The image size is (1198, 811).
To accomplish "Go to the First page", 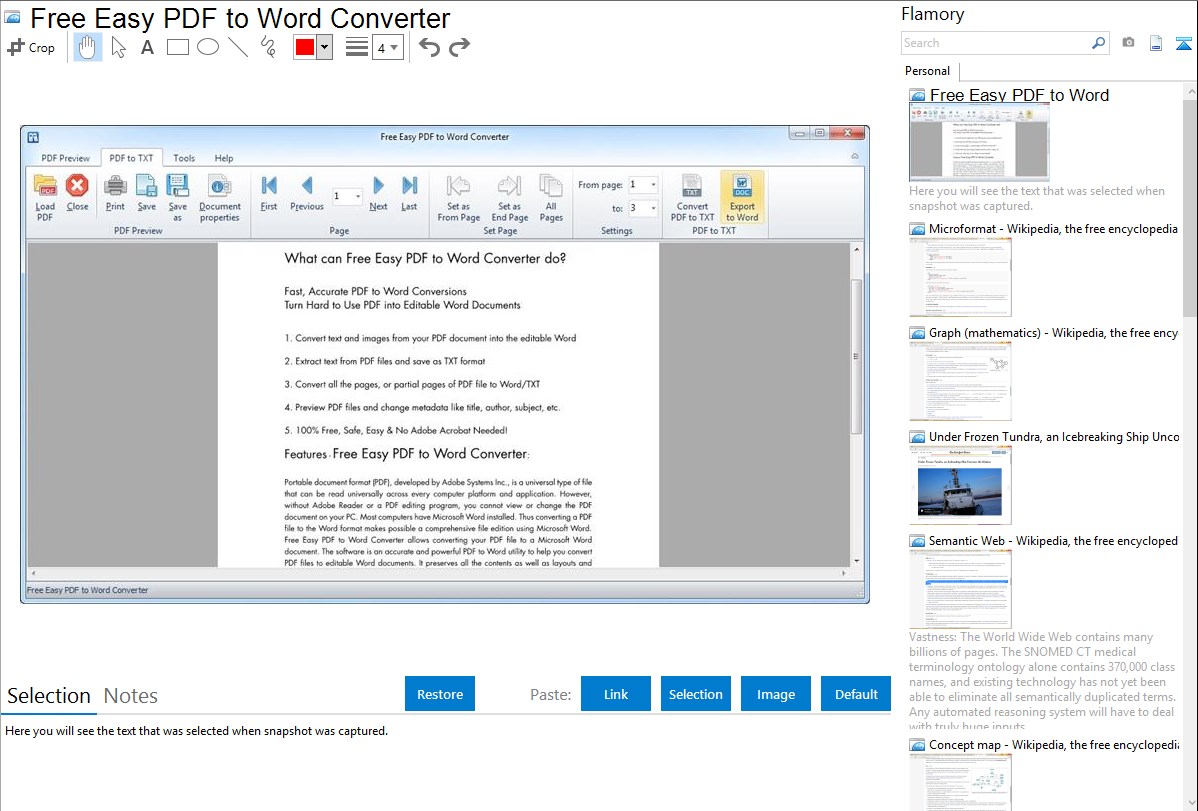I will pyautogui.click(x=269, y=192).
